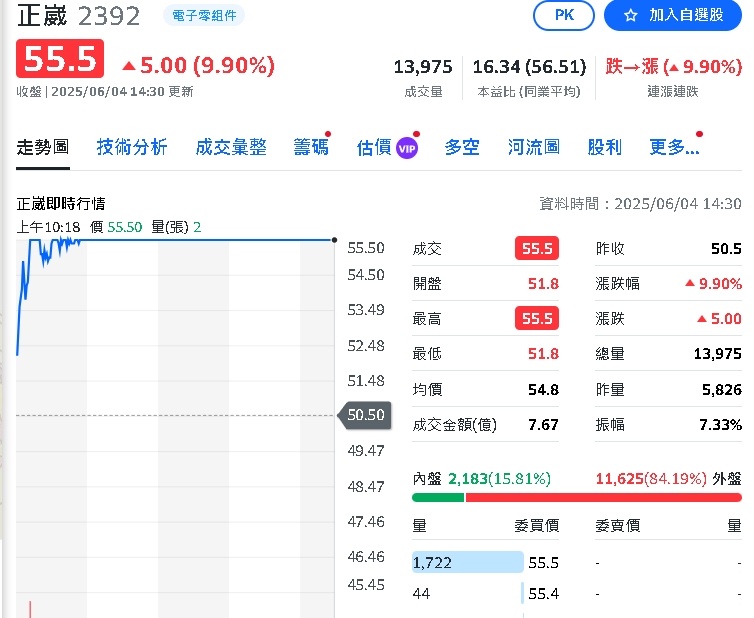The image size is (754, 618).
Task: Click the 55.5 委買價 entry
Action: coord(543,563)
